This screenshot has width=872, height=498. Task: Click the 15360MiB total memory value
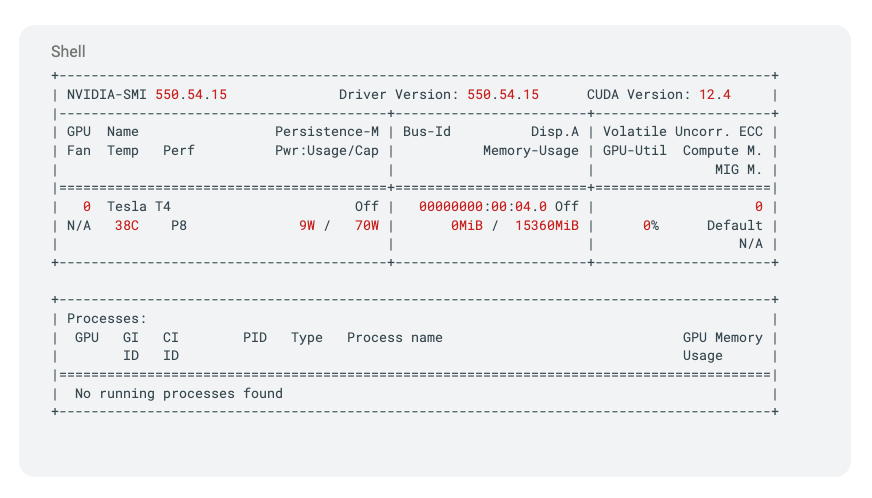(x=546, y=226)
